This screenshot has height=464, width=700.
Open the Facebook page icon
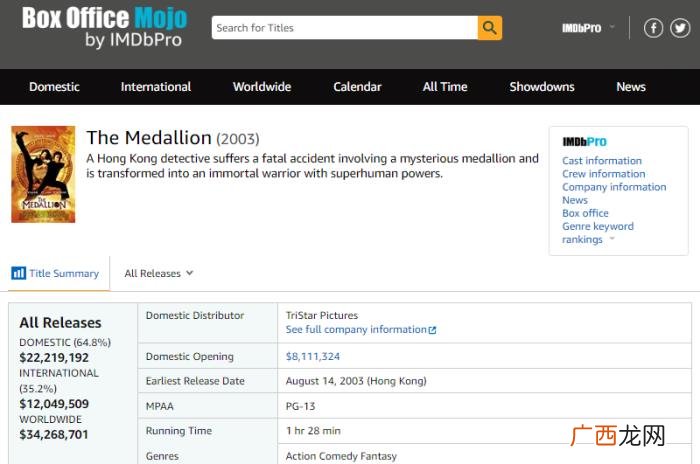click(653, 28)
